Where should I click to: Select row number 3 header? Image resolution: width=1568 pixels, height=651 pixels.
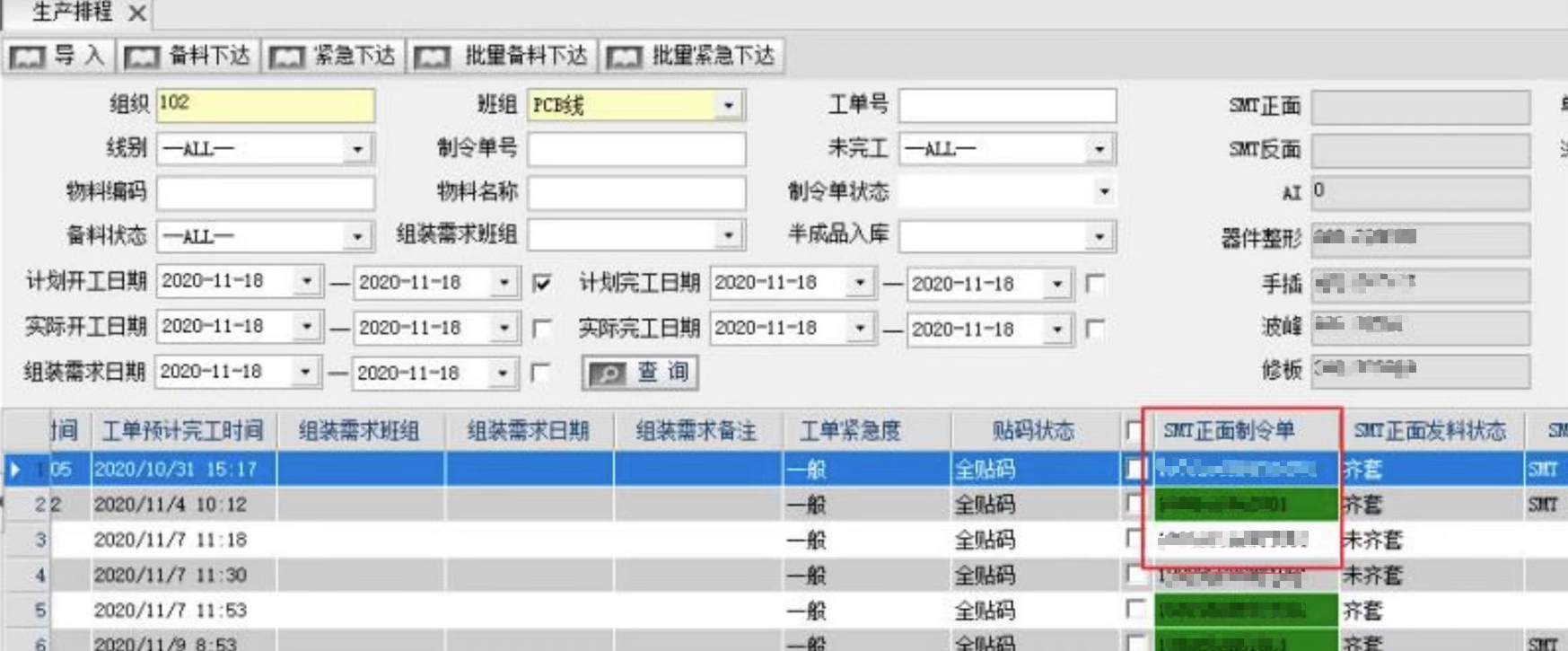[27, 540]
